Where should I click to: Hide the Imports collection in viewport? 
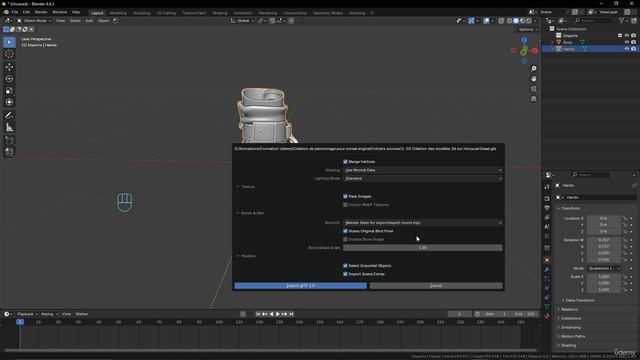click(x=627, y=36)
